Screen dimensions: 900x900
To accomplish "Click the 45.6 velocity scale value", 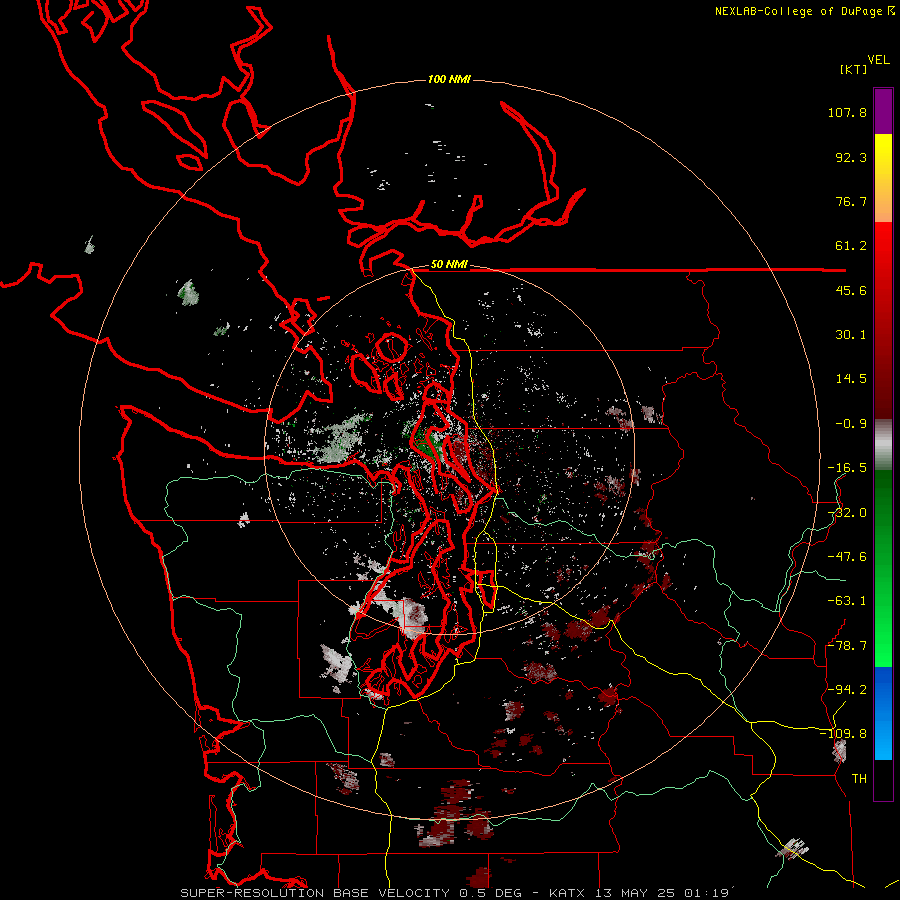I will [851, 290].
